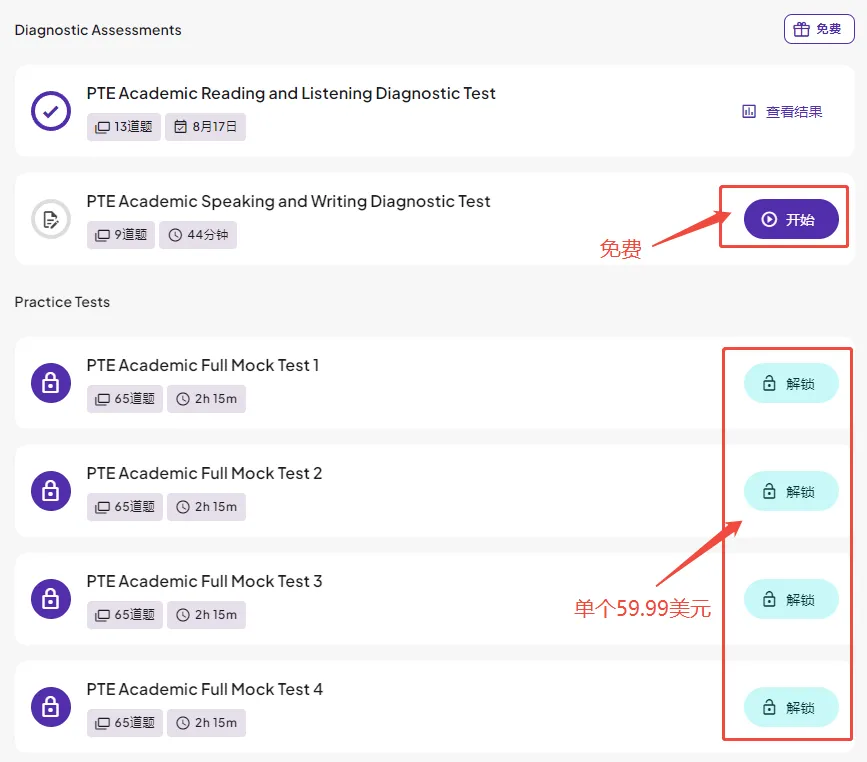
Task: Click the 65道题 tag under Mock Test 1
Action: (x=125, y=399)
